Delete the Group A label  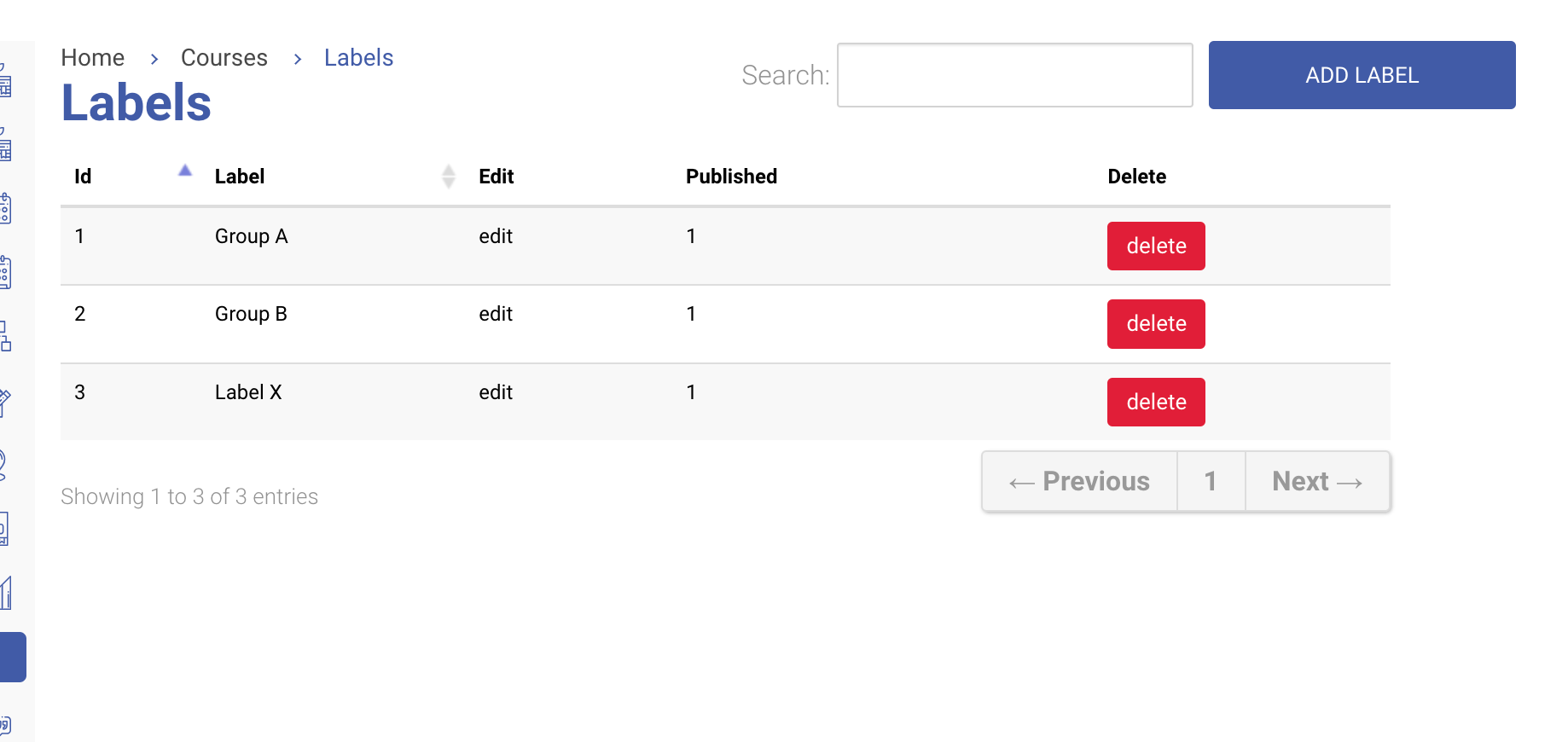(x=1156, y=246)
